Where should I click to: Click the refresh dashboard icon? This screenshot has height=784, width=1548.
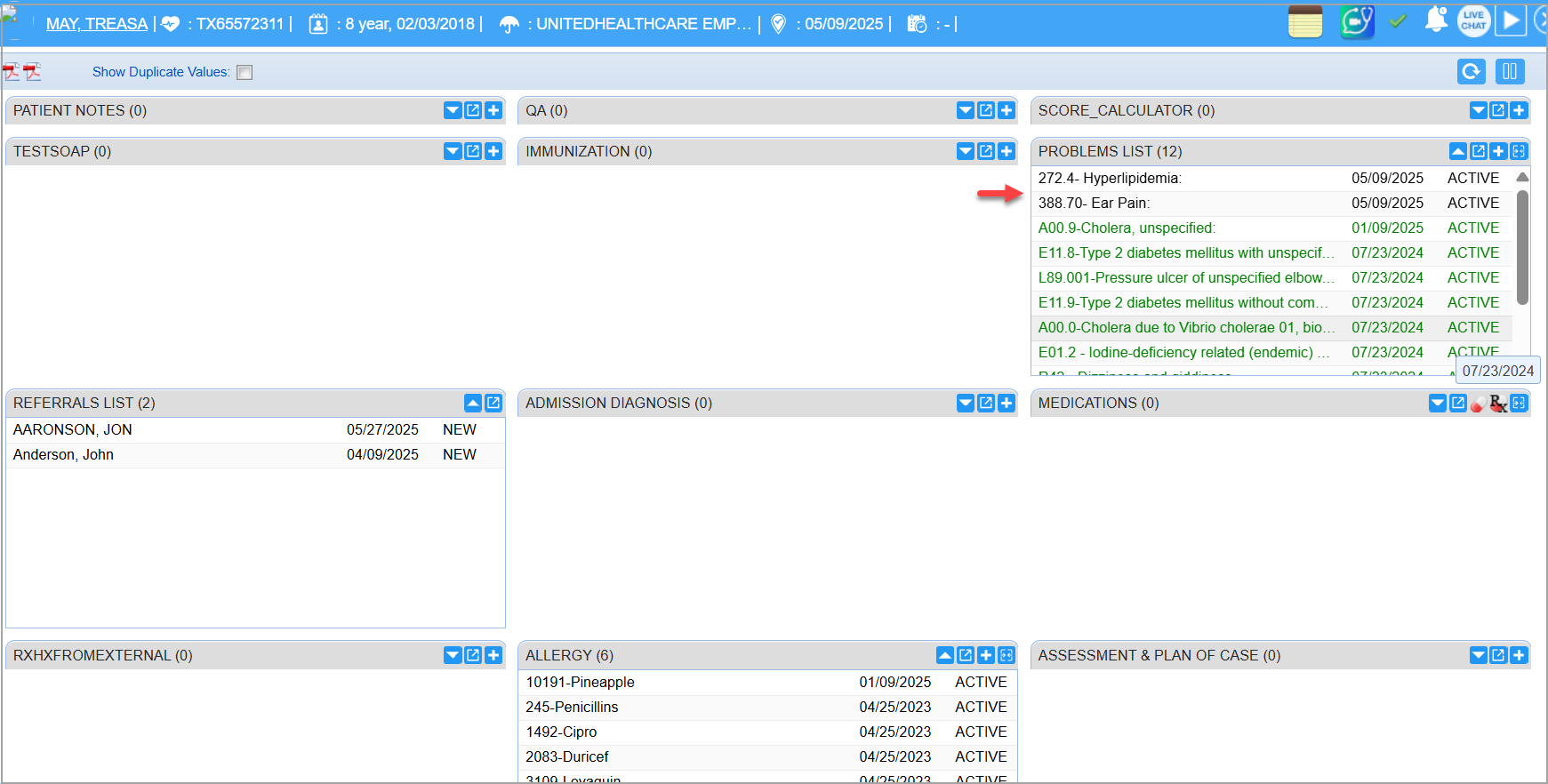tap(1472, 71)
